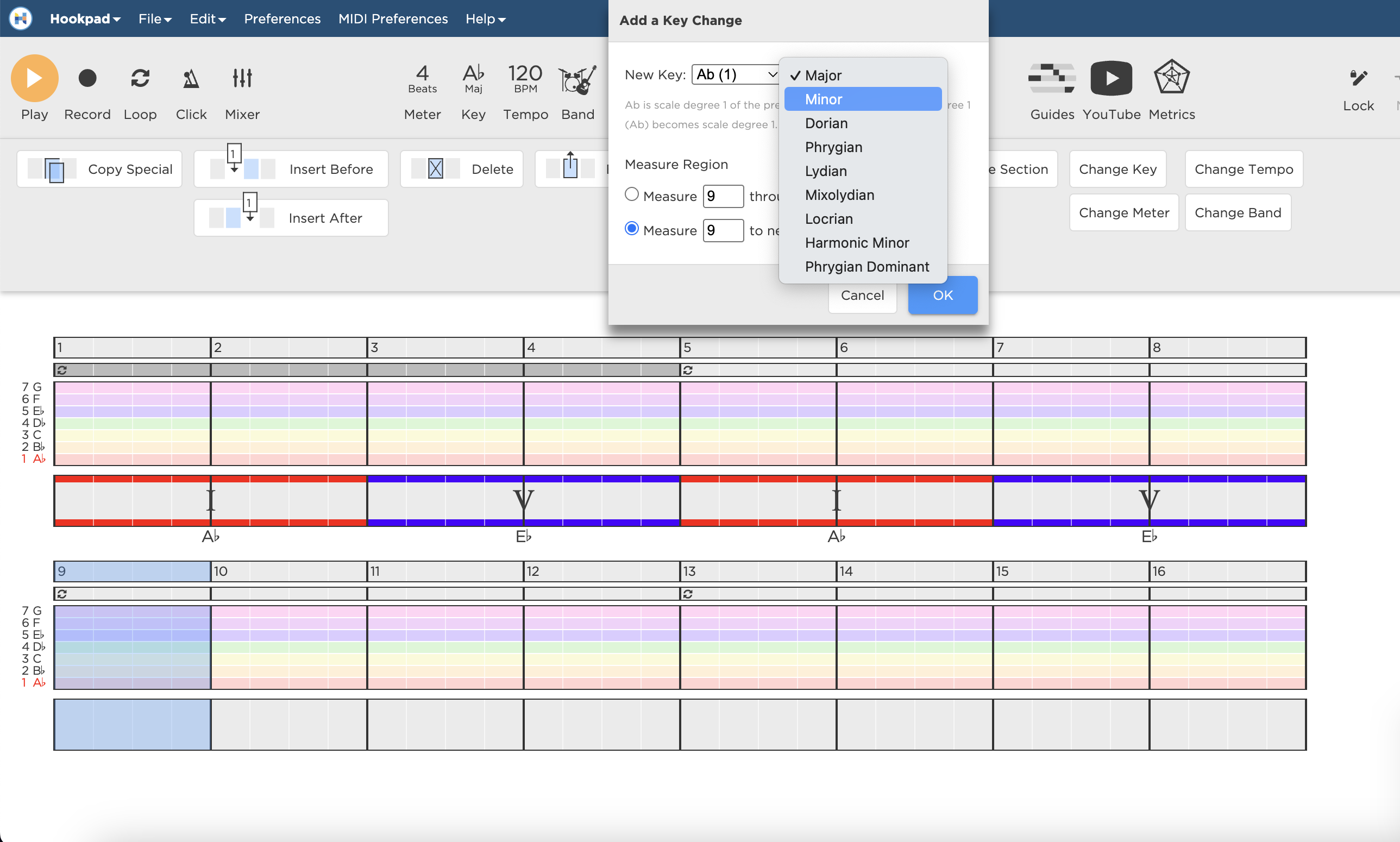Click the Change Key button
Image resolution: width=1400 pixels, height=842 pixels.
(1118, 169)
